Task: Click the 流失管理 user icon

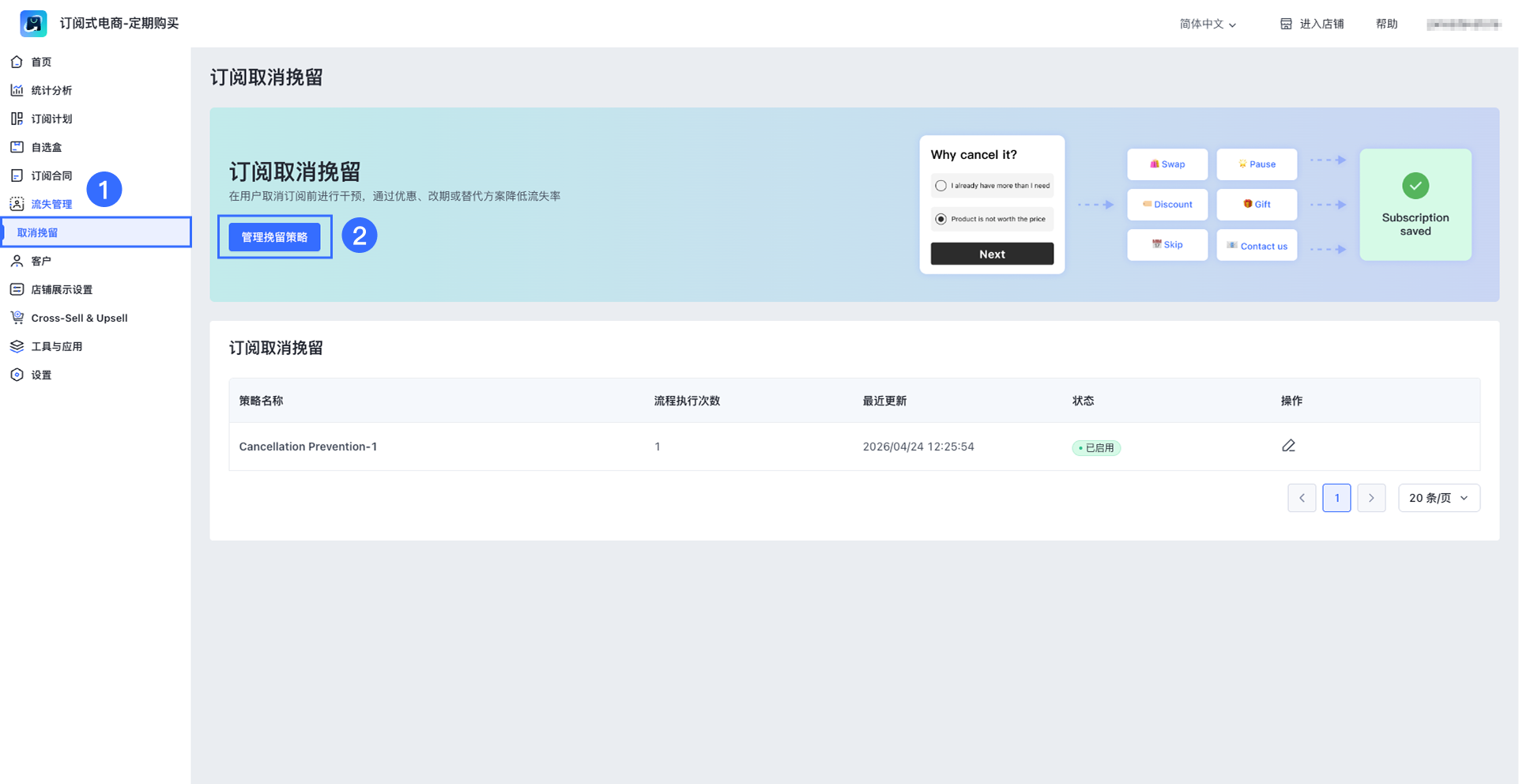Action: [x=17, y=204]
